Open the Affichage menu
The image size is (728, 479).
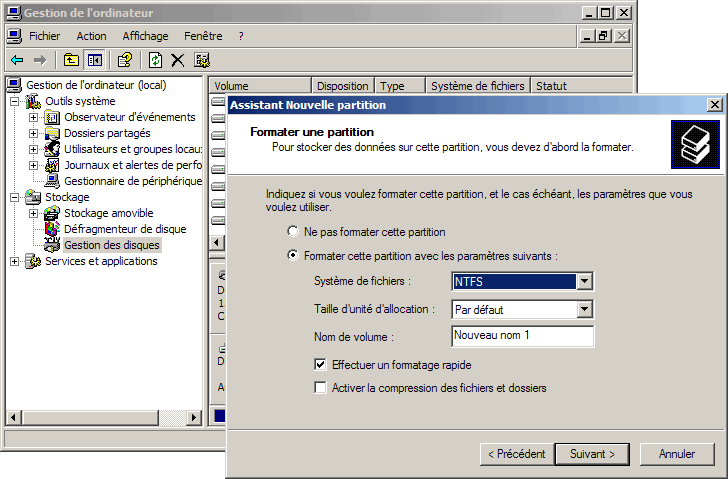[x=145, y=36]
